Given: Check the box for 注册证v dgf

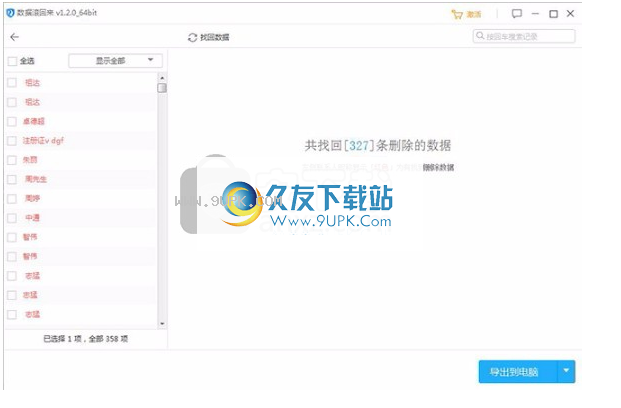Looking at the screenshot, I should [x=12, y=141].
